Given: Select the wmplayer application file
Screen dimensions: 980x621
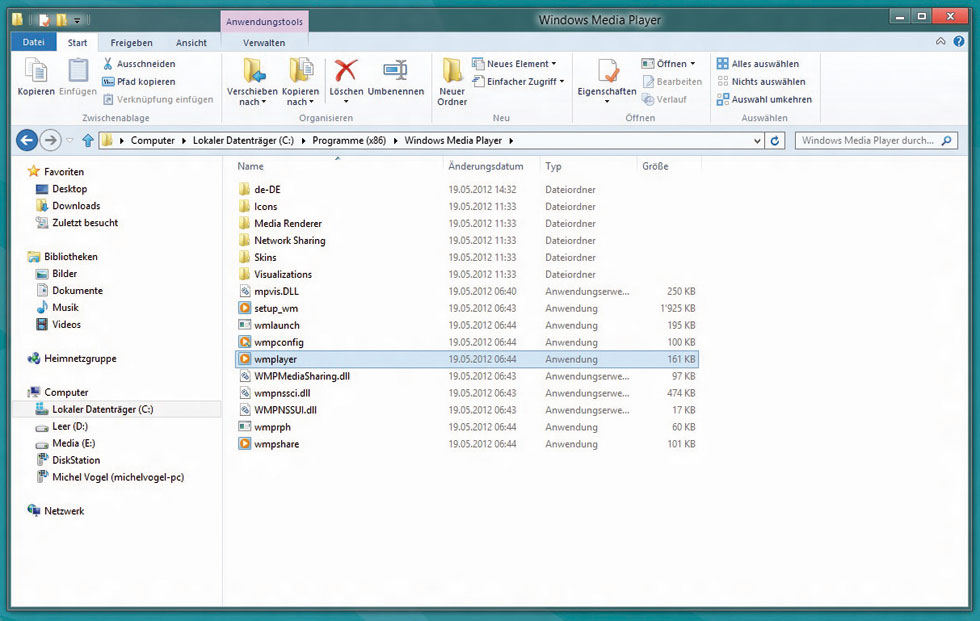Looking at the screenshot, I should pyautogui.click(x=466, y=359).
